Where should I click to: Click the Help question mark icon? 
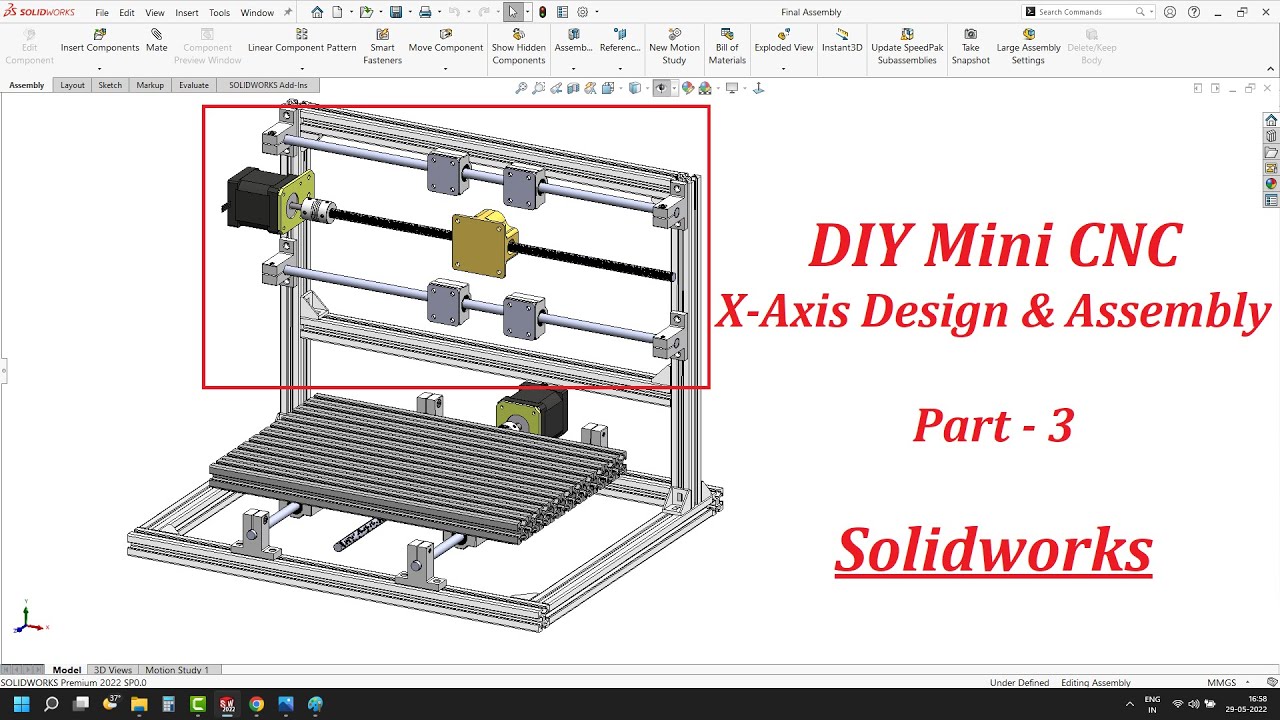pos(1194,12)
